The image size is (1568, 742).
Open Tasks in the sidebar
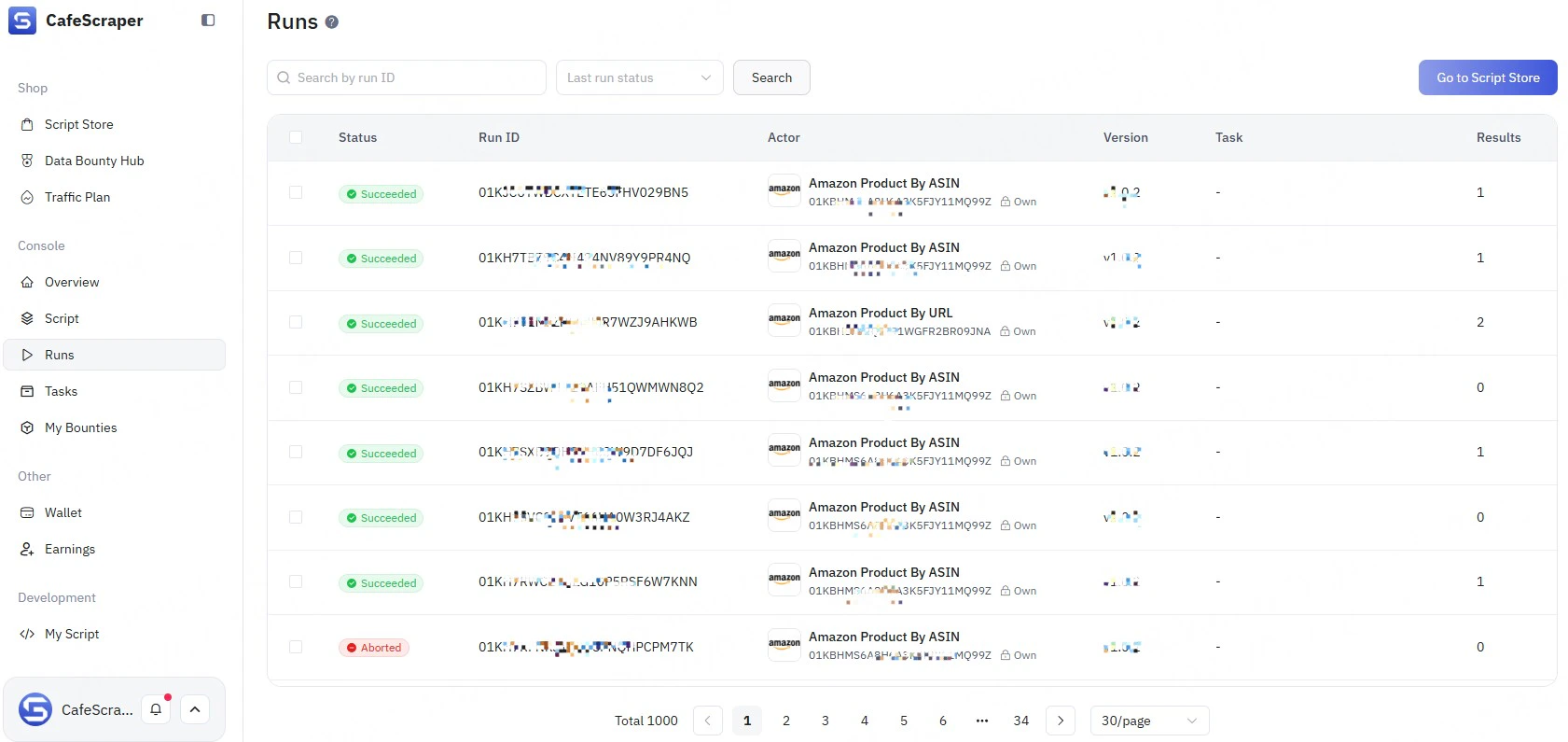pyautogui.click(x=115, y=391)
